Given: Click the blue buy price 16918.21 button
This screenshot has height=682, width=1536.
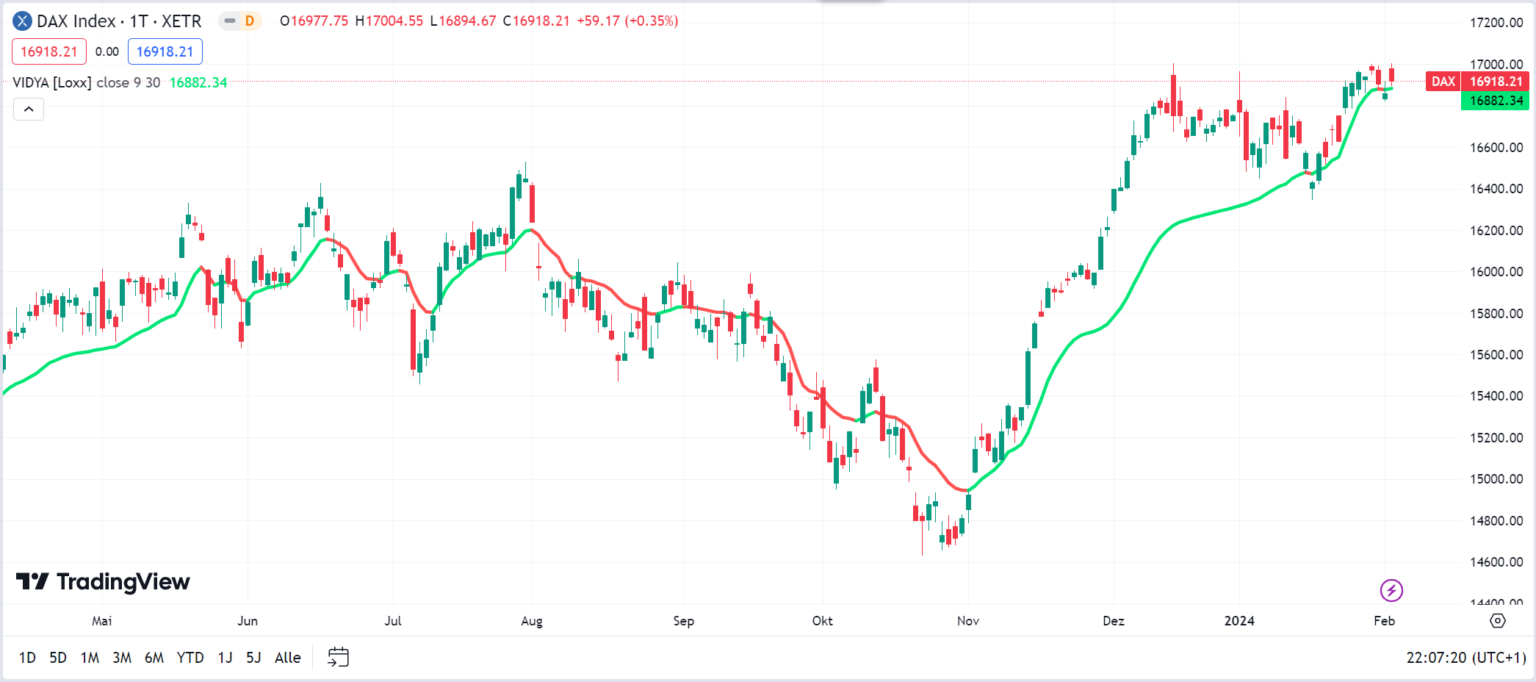Looking at the screenshot, I should (165, 52).
